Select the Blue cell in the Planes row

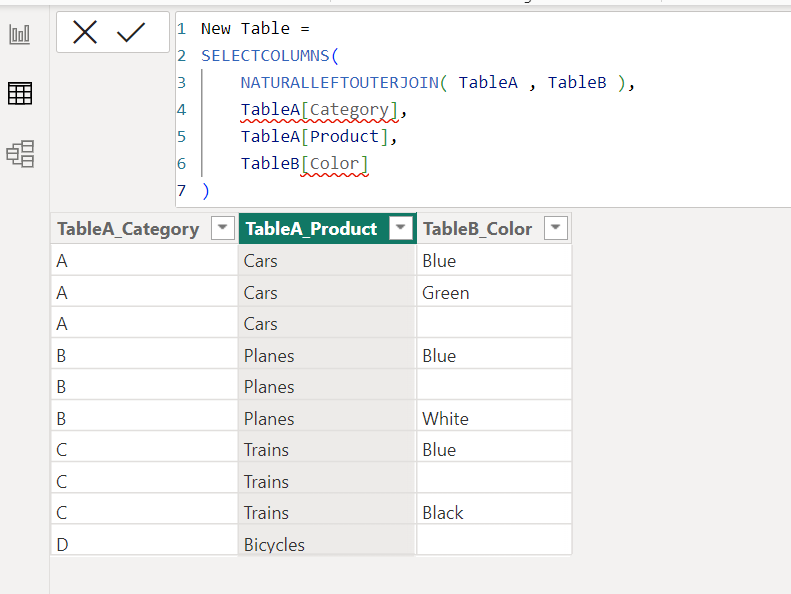(494, 355)
